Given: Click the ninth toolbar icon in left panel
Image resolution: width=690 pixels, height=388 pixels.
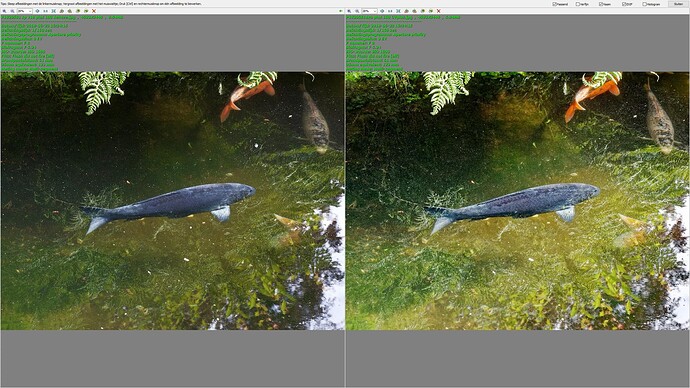Looking at the screenshot, I should tap(78, 11).
